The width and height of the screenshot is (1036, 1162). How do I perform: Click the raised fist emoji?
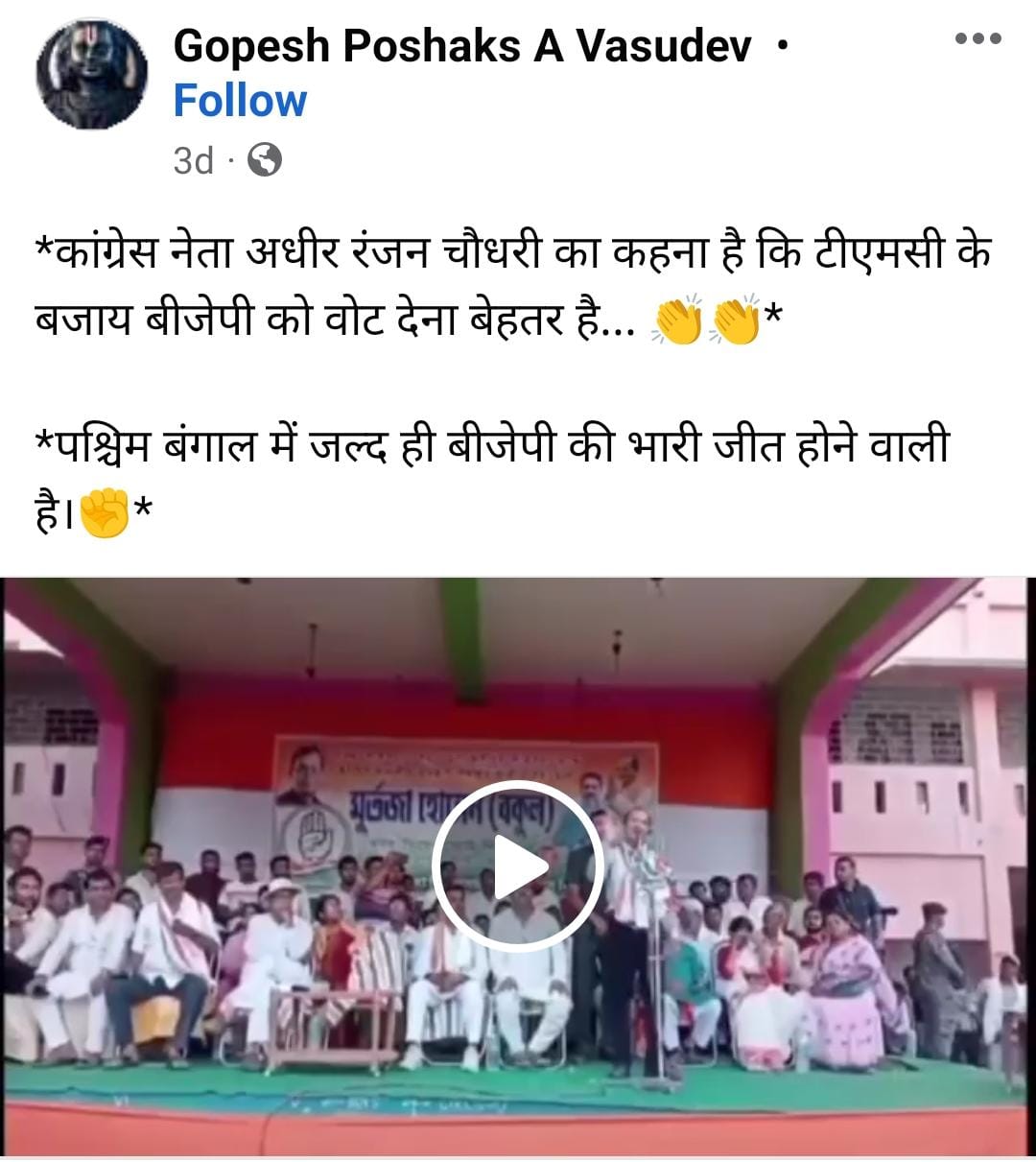(x=105, y=513)
